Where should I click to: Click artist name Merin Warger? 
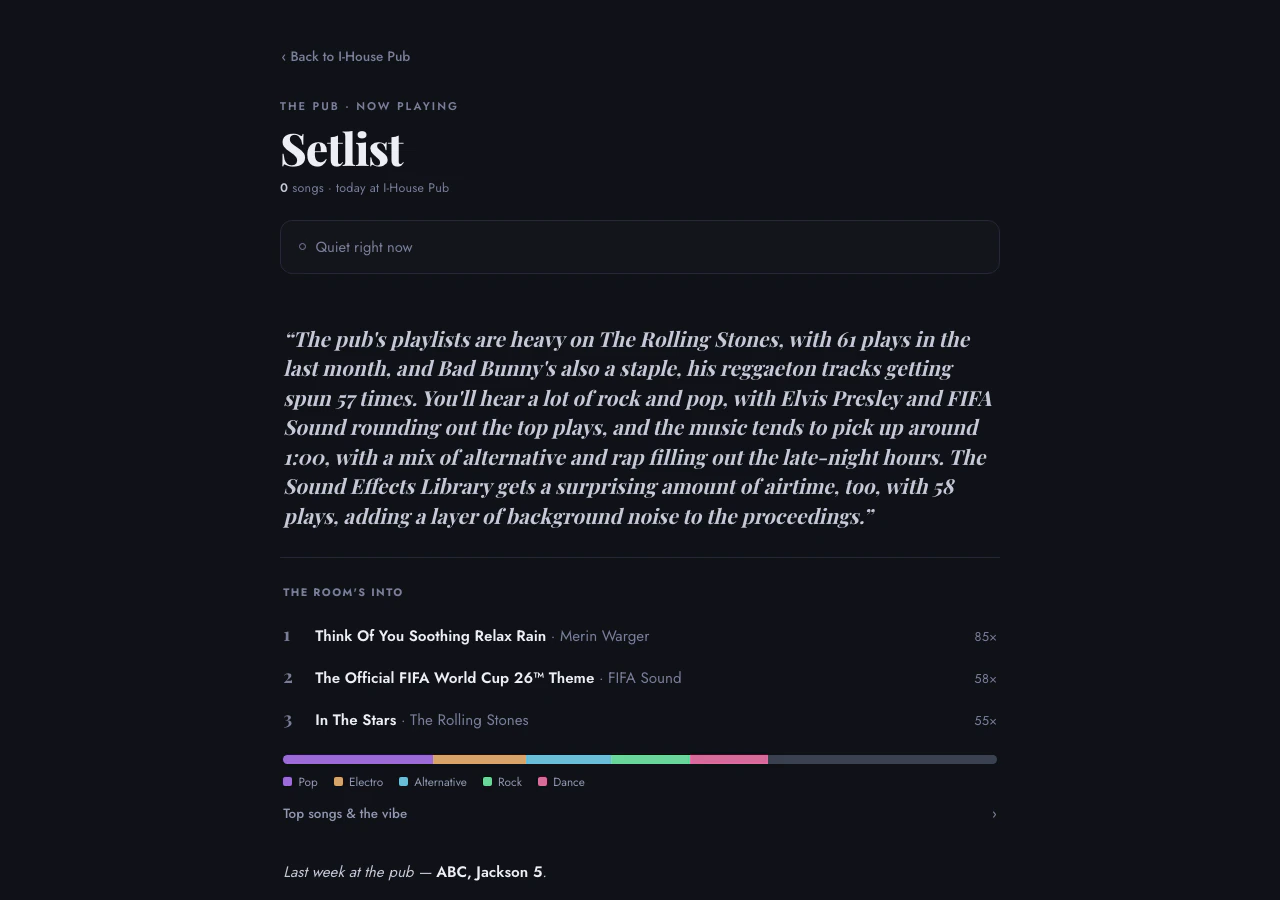[604, 636]
